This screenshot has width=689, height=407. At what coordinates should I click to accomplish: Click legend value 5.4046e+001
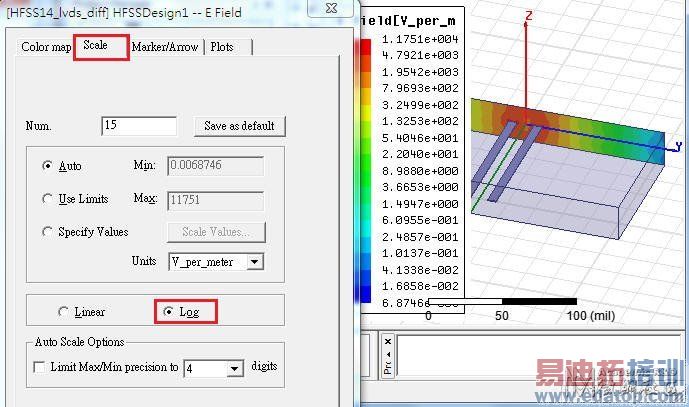click(420, 138)
